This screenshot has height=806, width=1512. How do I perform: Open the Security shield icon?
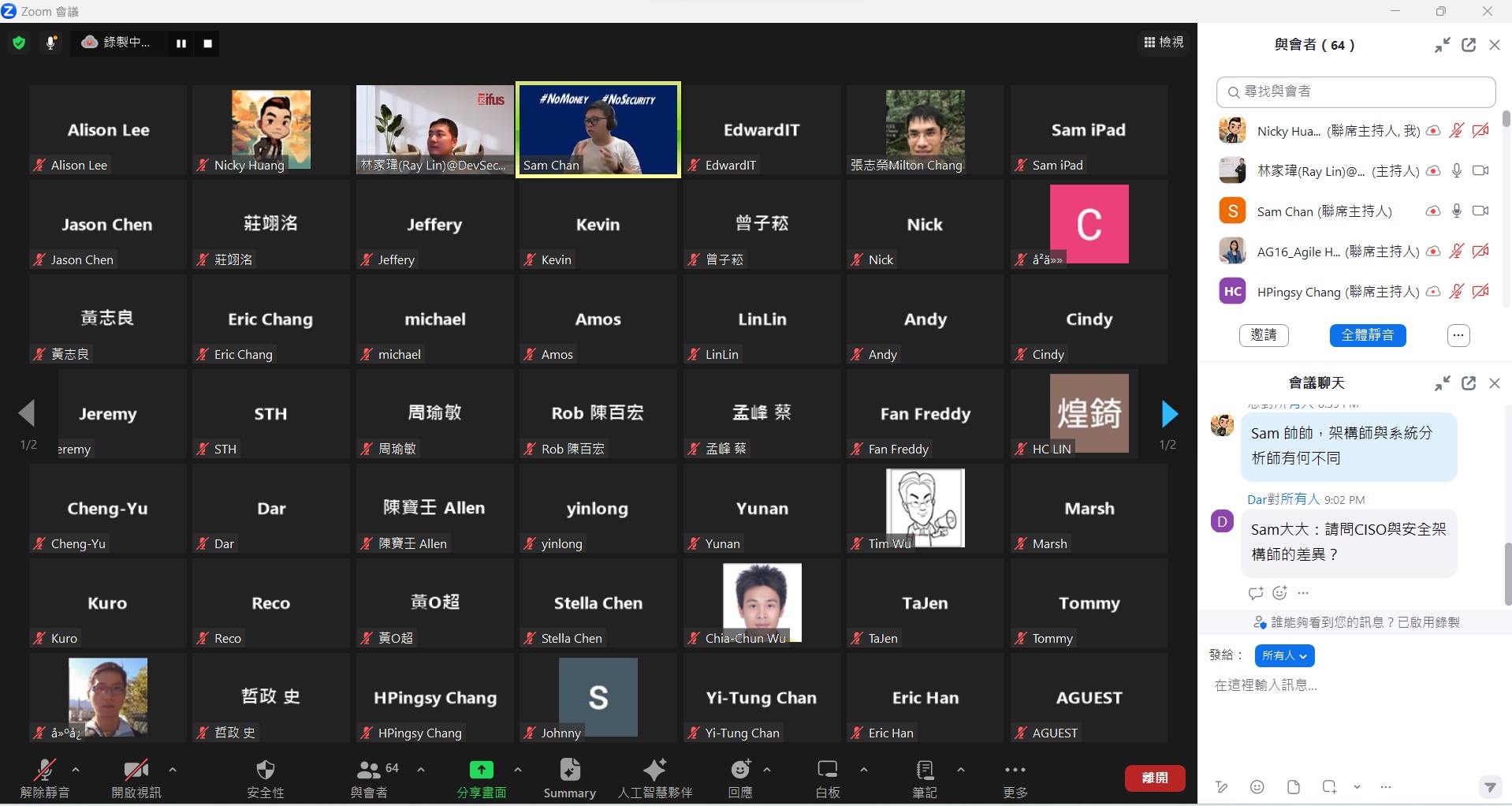pos(266,770)
